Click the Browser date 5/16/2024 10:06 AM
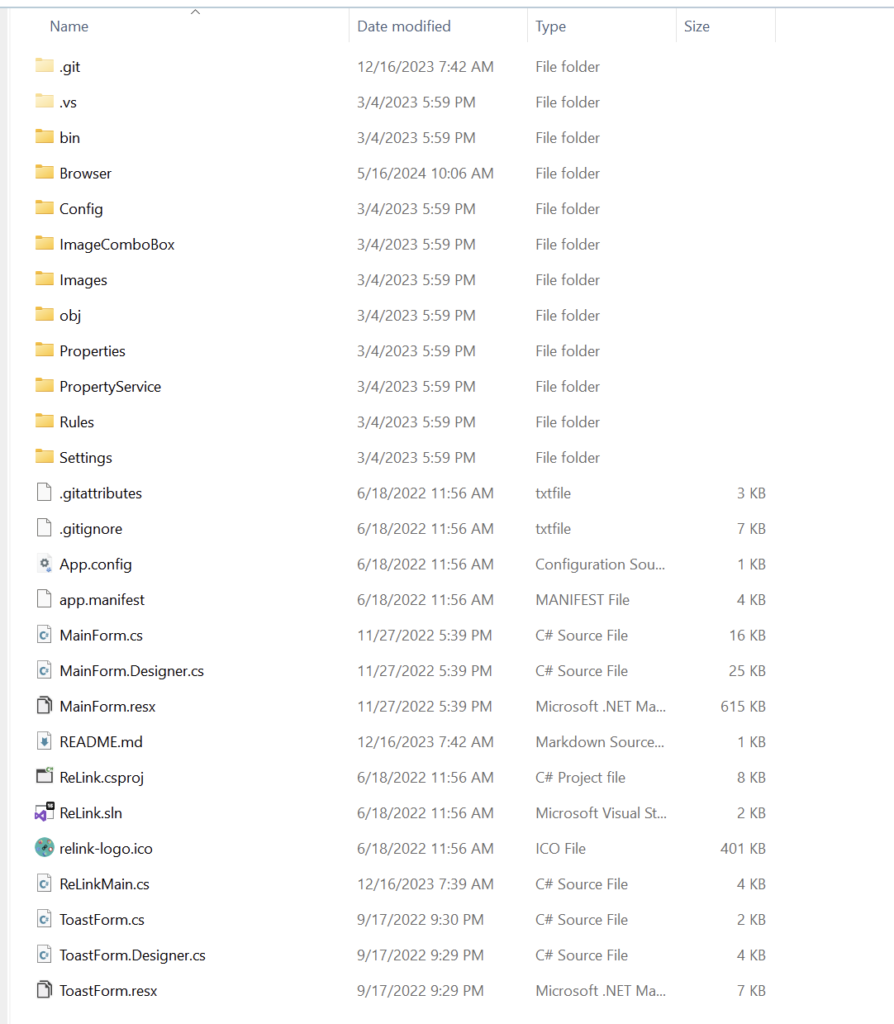The width and height of the screenshot is (894, 1024). [x=425, y=173]
